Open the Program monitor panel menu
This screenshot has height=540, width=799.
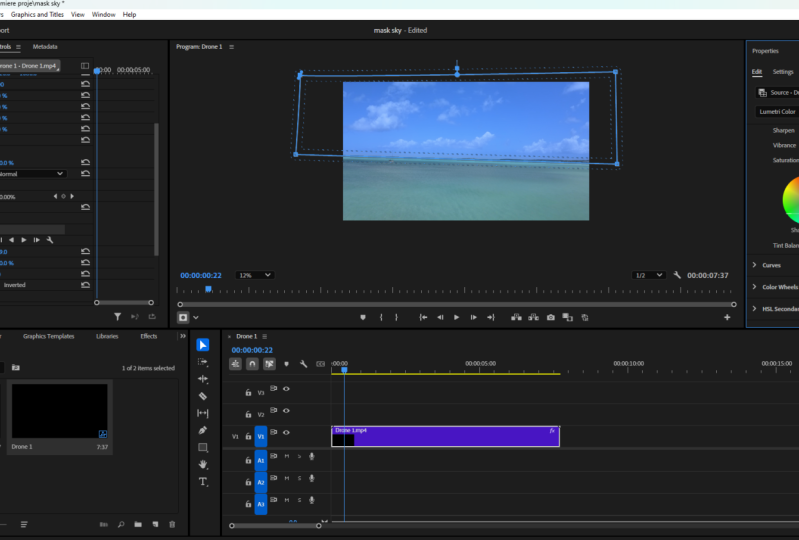(x=231, y=47)
